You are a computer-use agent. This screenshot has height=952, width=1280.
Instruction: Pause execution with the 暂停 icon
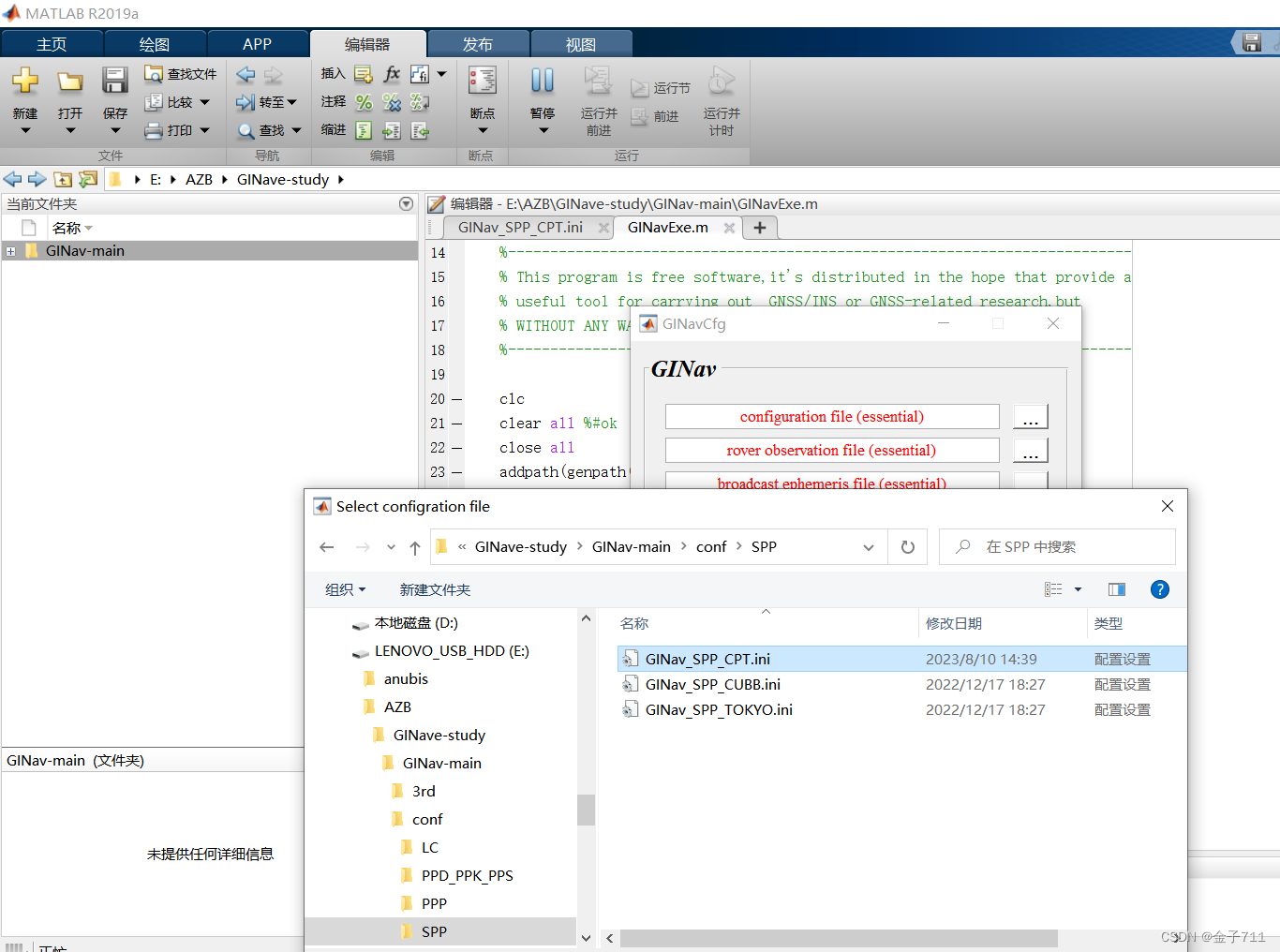click(x=543, y=81)
